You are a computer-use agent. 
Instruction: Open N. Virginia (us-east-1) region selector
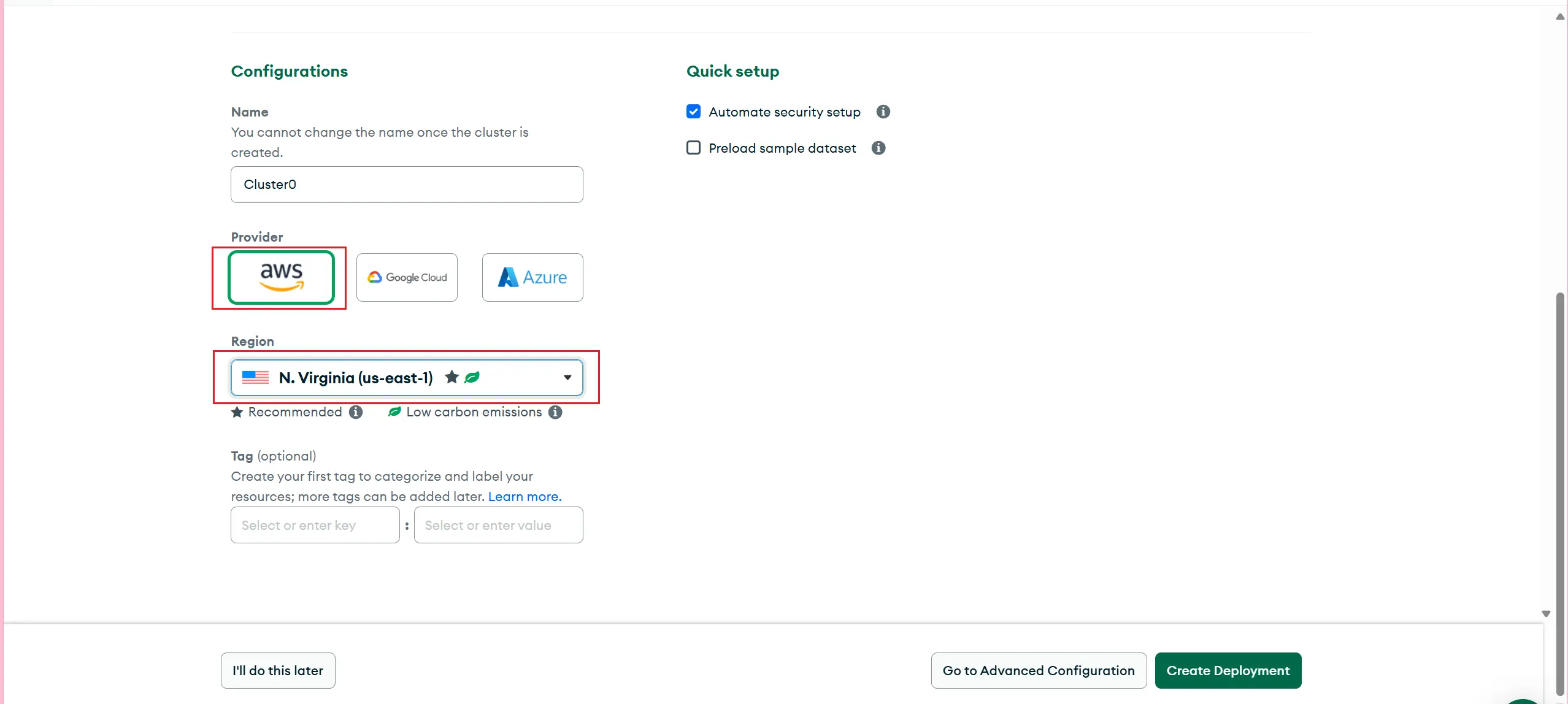pyautogui.click(x=356, y=378)
